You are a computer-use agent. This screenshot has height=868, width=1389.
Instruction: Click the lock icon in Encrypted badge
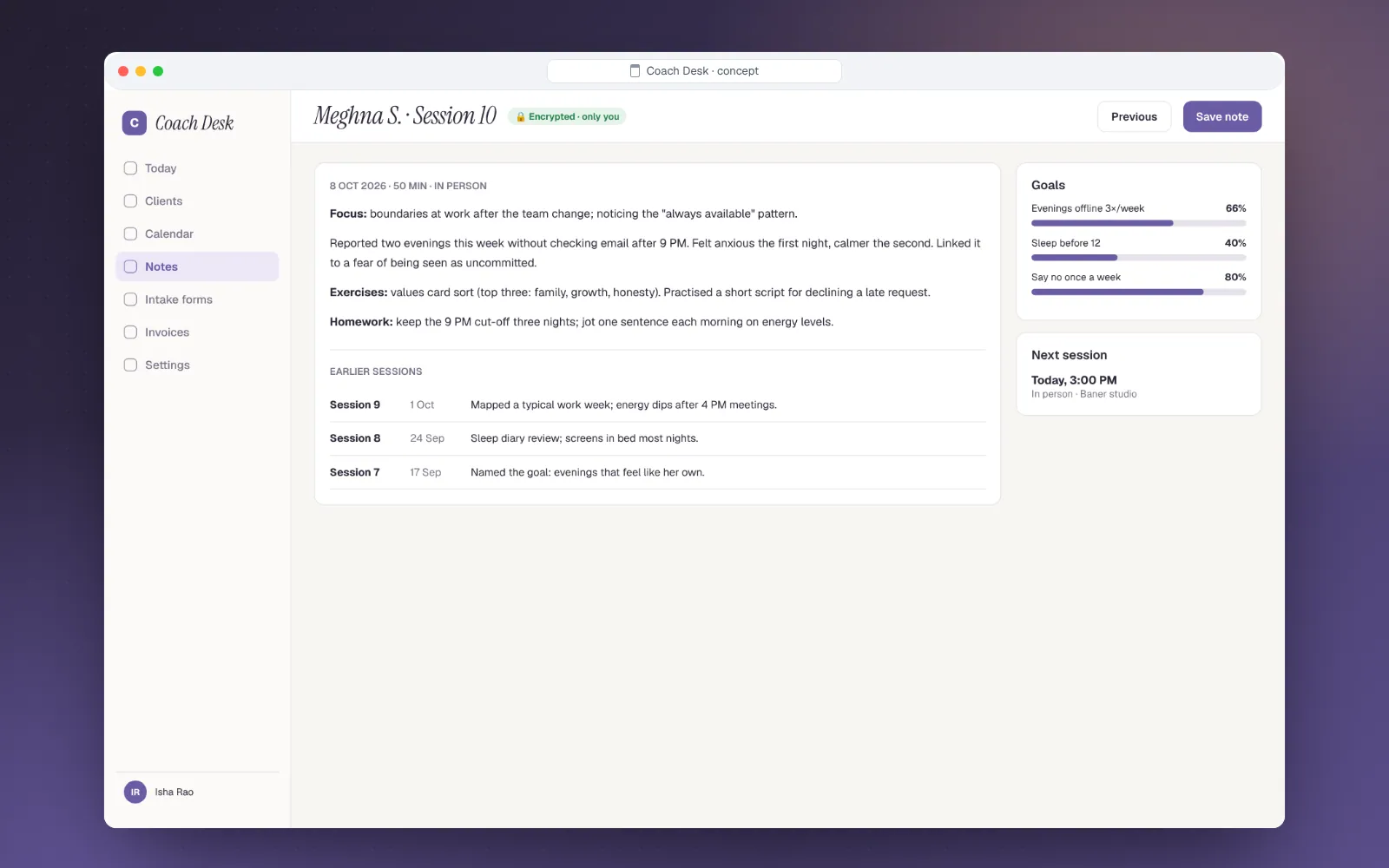[521, 117]
